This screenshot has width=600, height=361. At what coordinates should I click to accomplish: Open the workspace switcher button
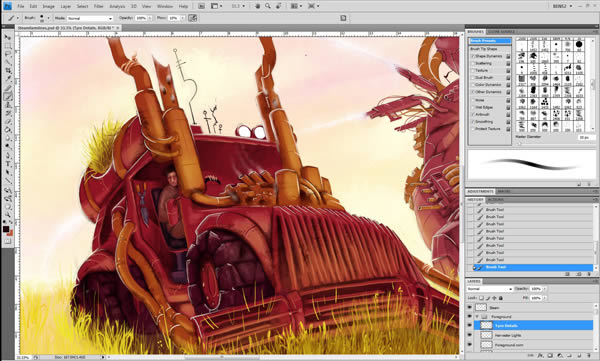[x=562, y=6]
